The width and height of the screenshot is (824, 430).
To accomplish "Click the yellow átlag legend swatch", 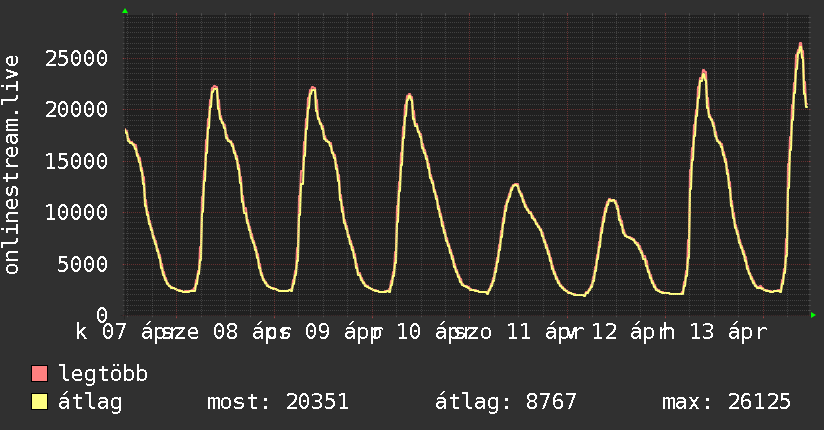I will [39, 401].
